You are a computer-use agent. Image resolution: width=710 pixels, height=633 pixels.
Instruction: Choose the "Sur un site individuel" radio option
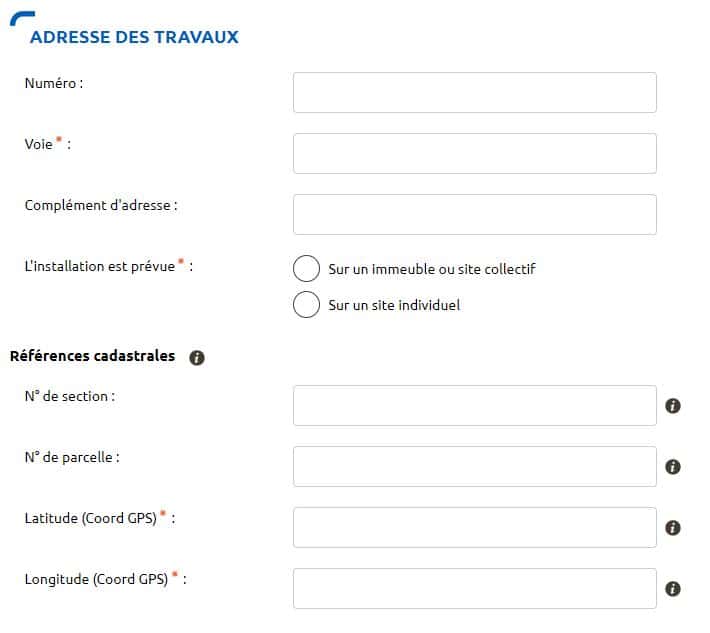click(x=306, y=304)
